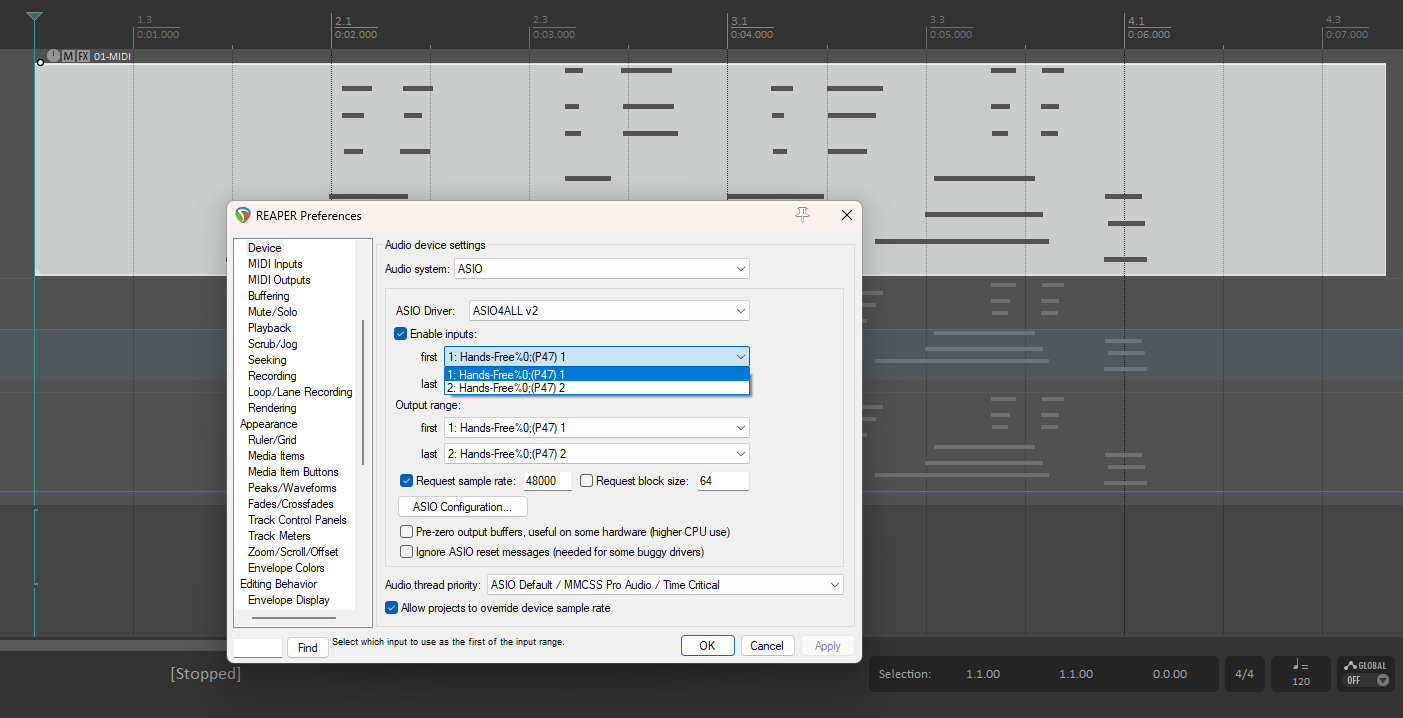Select Rendering in preferences tree
Screen dimensions: 1403x718
[x=272, y=408]
